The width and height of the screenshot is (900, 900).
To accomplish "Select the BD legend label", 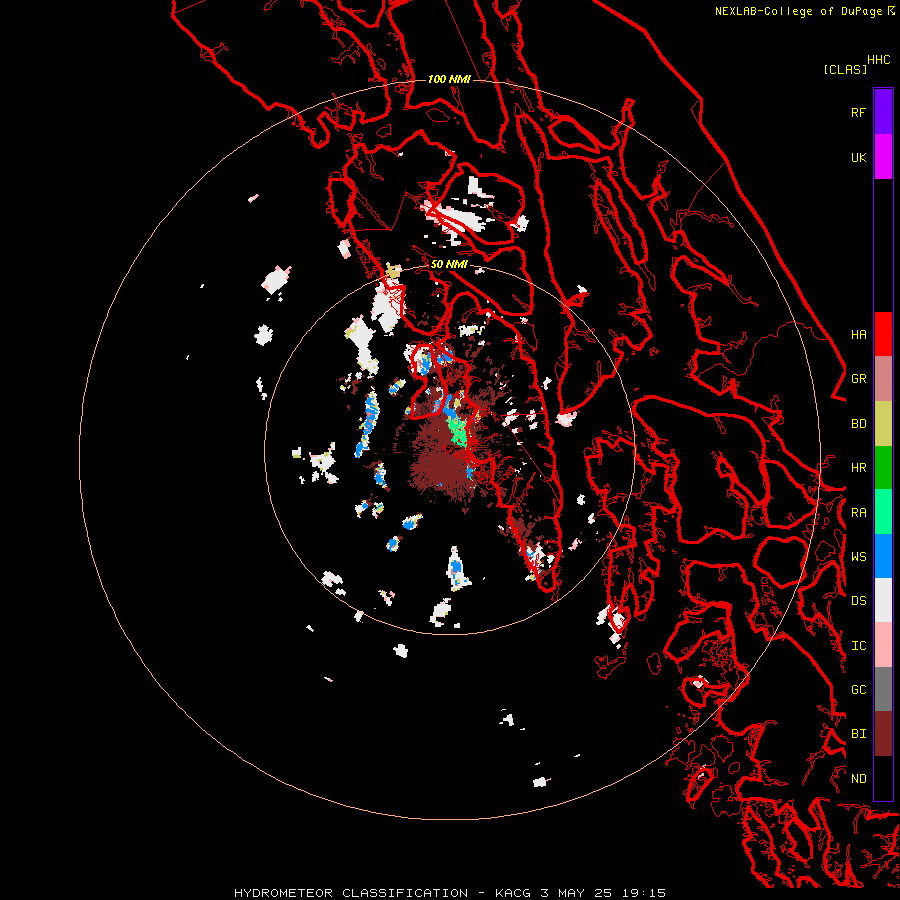I will coord(858,424).
